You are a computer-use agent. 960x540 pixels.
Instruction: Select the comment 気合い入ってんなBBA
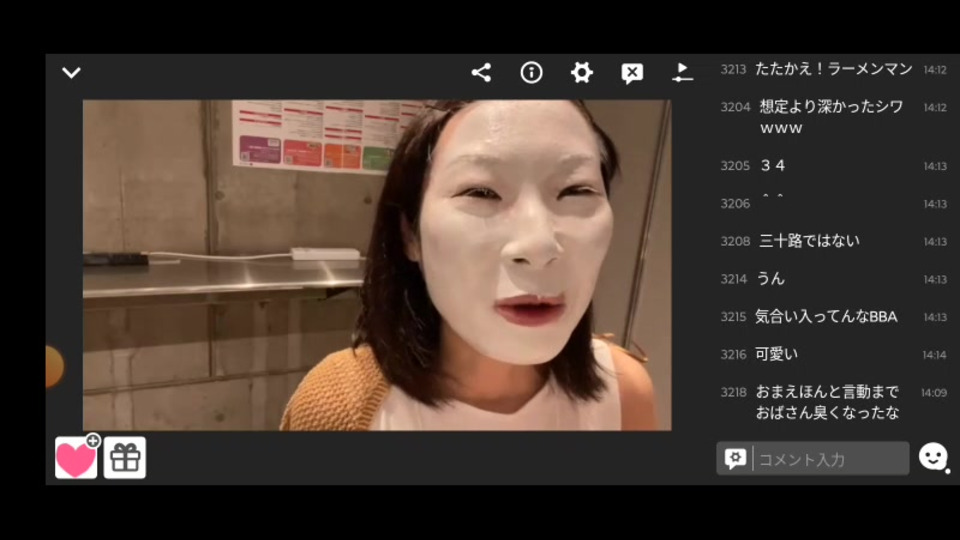tap(826, 317)
